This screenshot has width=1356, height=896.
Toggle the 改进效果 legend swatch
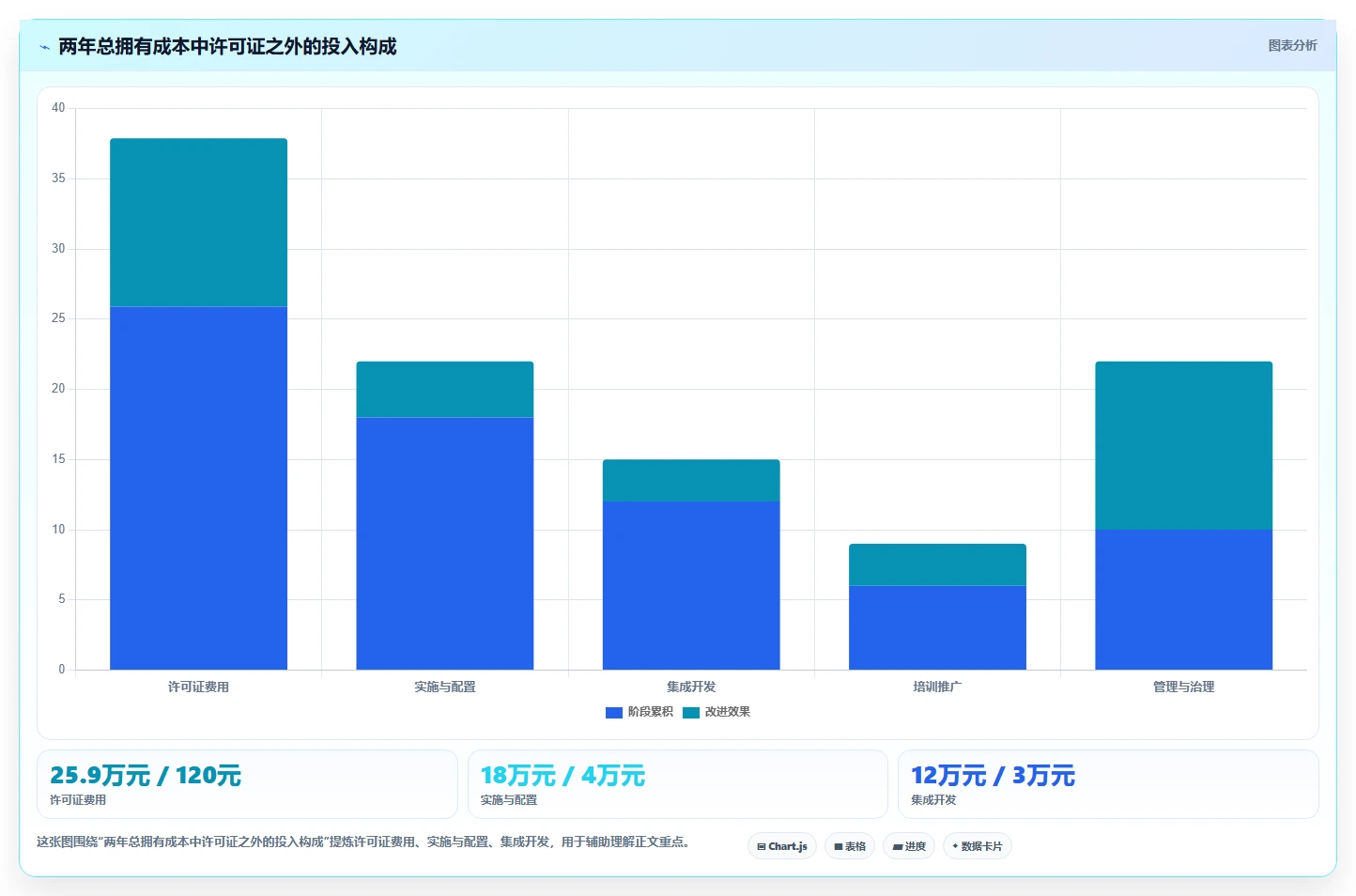pyautogui.click(x=691, y=713)
